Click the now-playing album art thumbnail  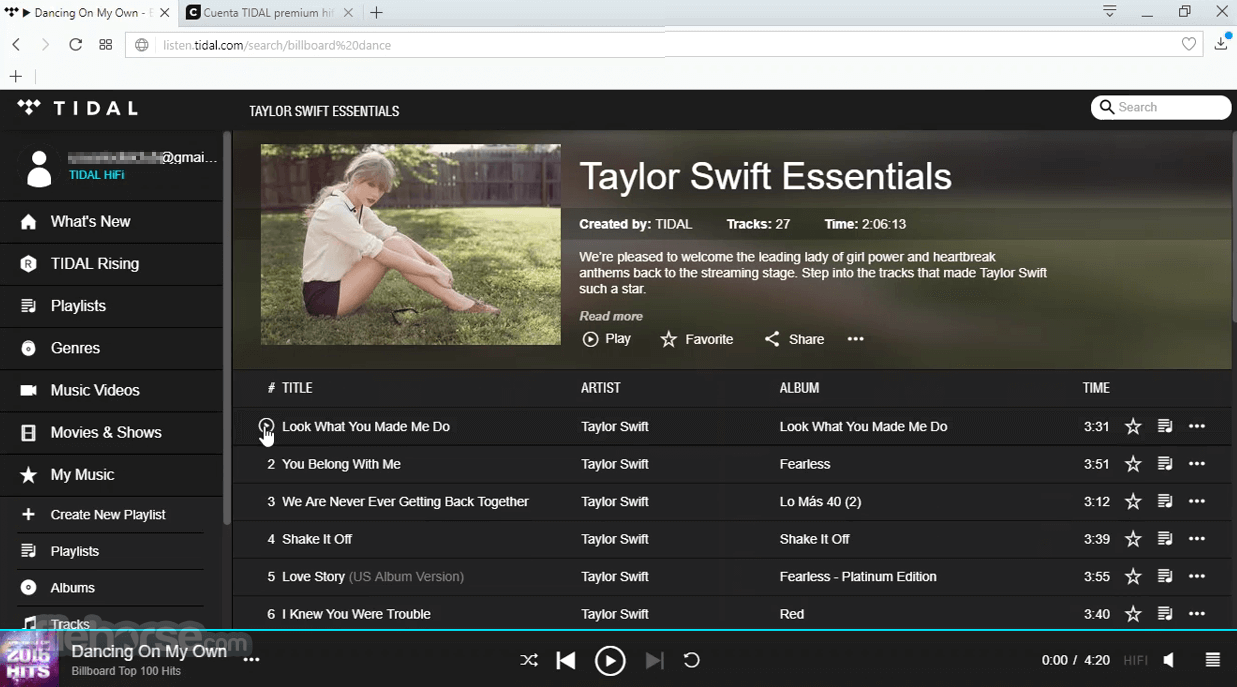click(x=29, y=660)
